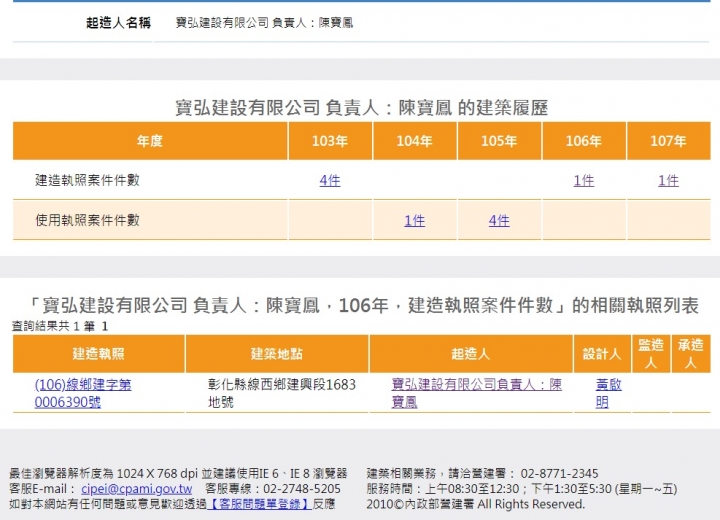Click the 起造人名稱 label at top
This screenshot has height=520, width=720.
(x=118, y=23)
